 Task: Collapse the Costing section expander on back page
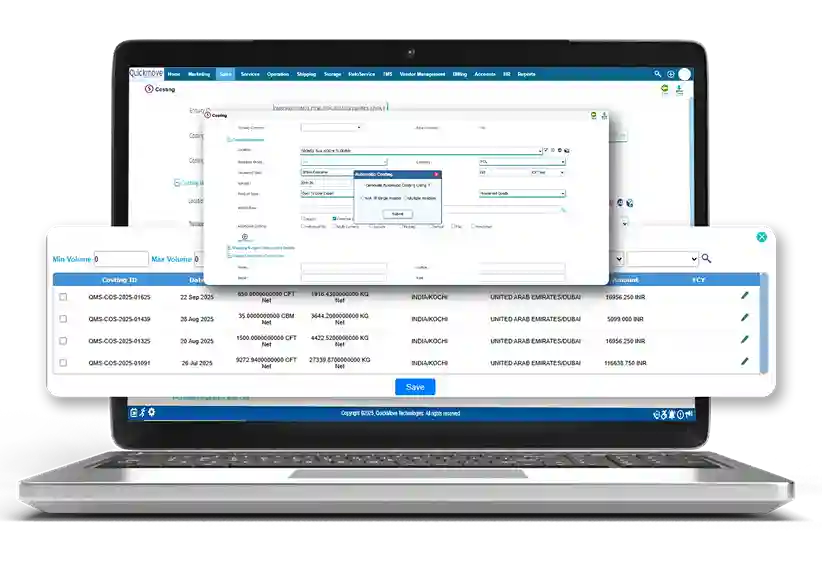point(177,183)
